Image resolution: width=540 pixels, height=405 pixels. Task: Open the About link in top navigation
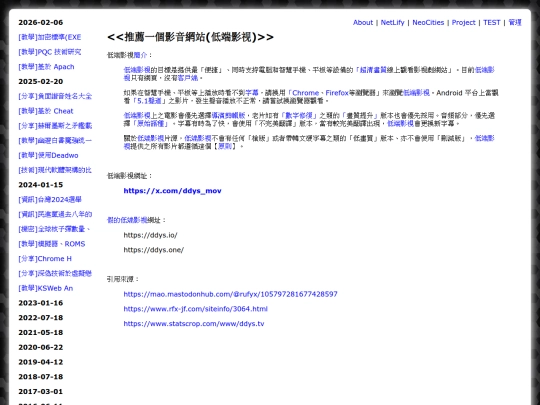coord(363,23)
